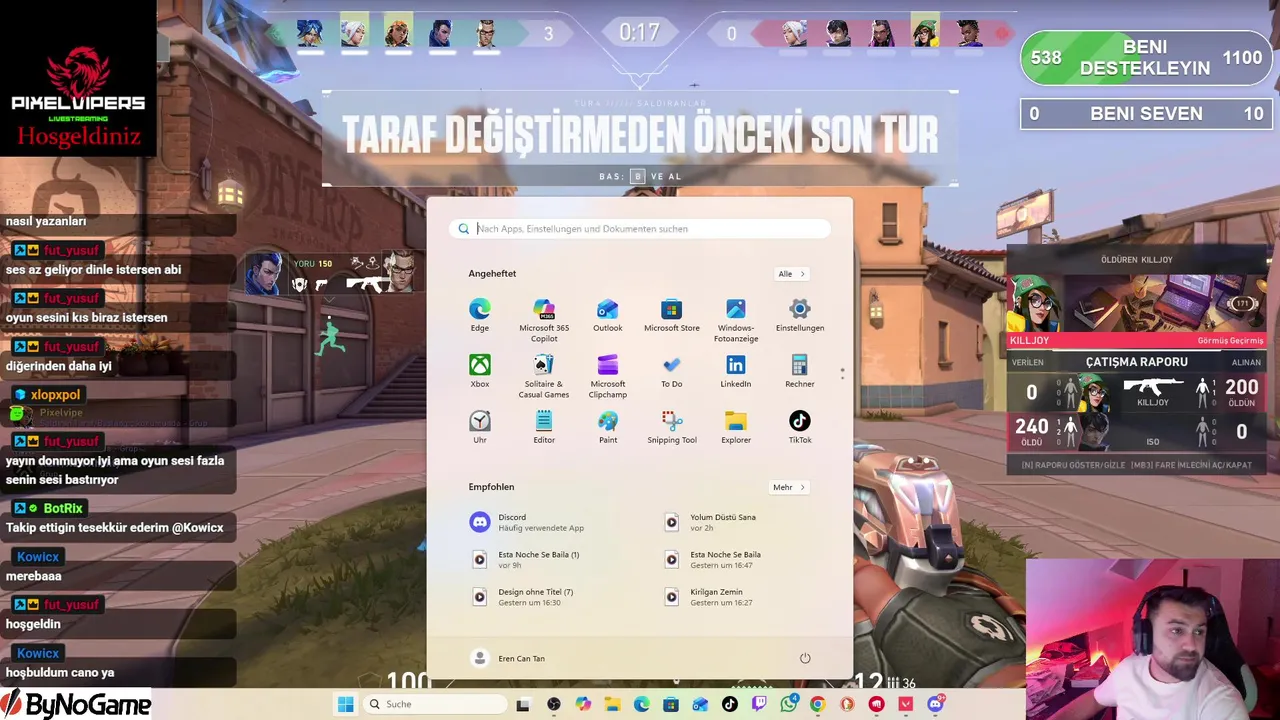Open Microsoft 365 Copilot pinned app
This screenshot has height=720, width=1280.
[544, 320]
